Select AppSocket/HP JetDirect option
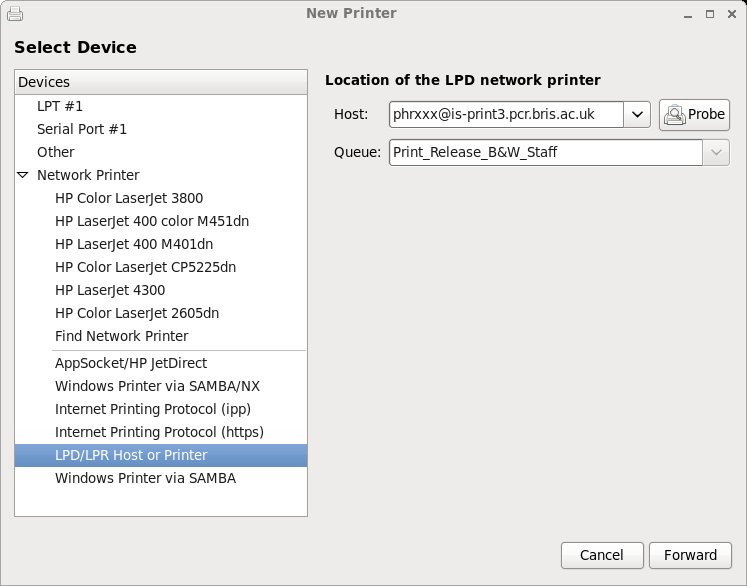Screen dimensions: 747x586 tap(131, 363)
